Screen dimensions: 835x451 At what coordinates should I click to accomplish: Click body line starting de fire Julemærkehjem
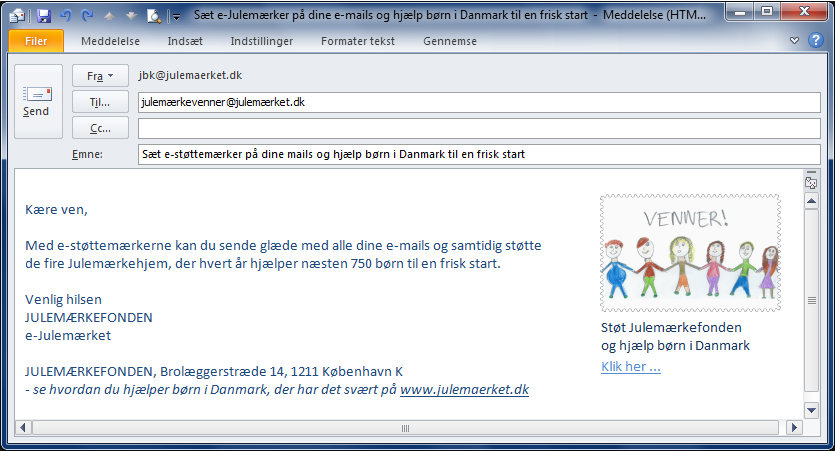tap(263, 264)
